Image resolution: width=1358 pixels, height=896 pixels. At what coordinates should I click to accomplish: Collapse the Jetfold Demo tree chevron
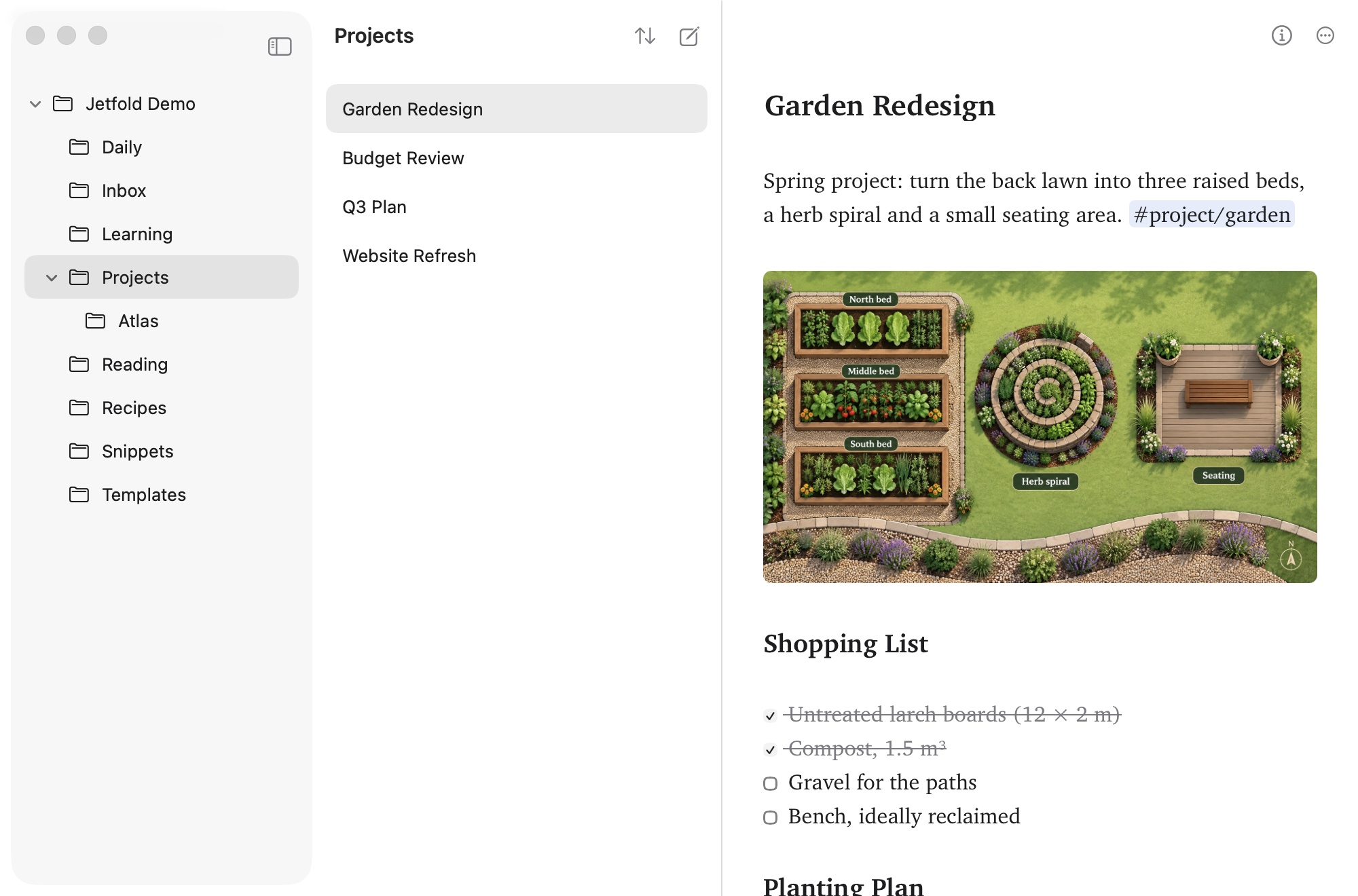[35, 104]
